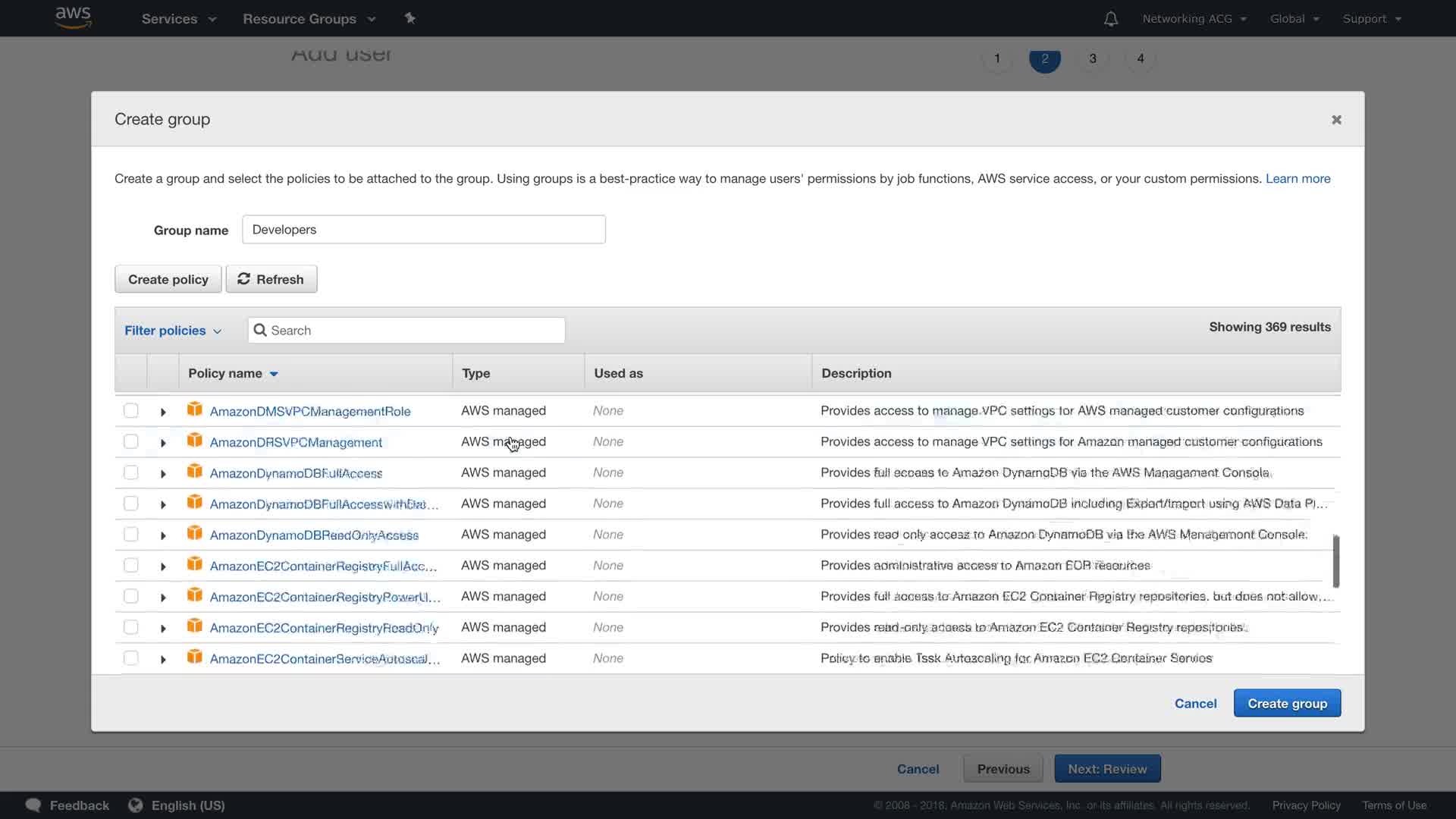Viewport: 1456px width, 819px height.
Task: Click the pin shortcut icon in the navbar
Action: tap(410, 18)
